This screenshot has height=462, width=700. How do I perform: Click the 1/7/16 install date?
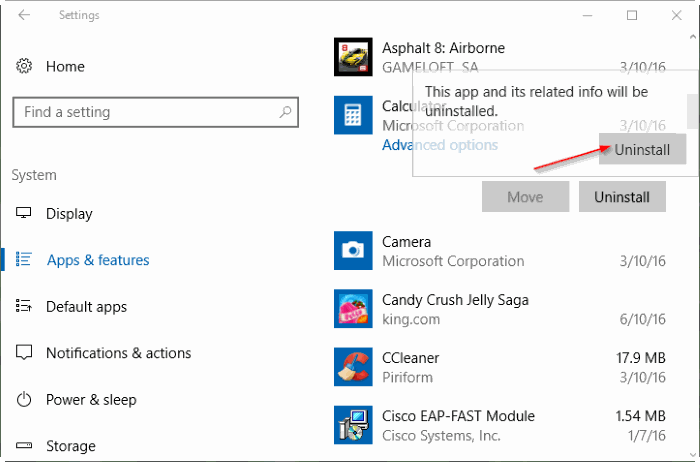(647, 435)
